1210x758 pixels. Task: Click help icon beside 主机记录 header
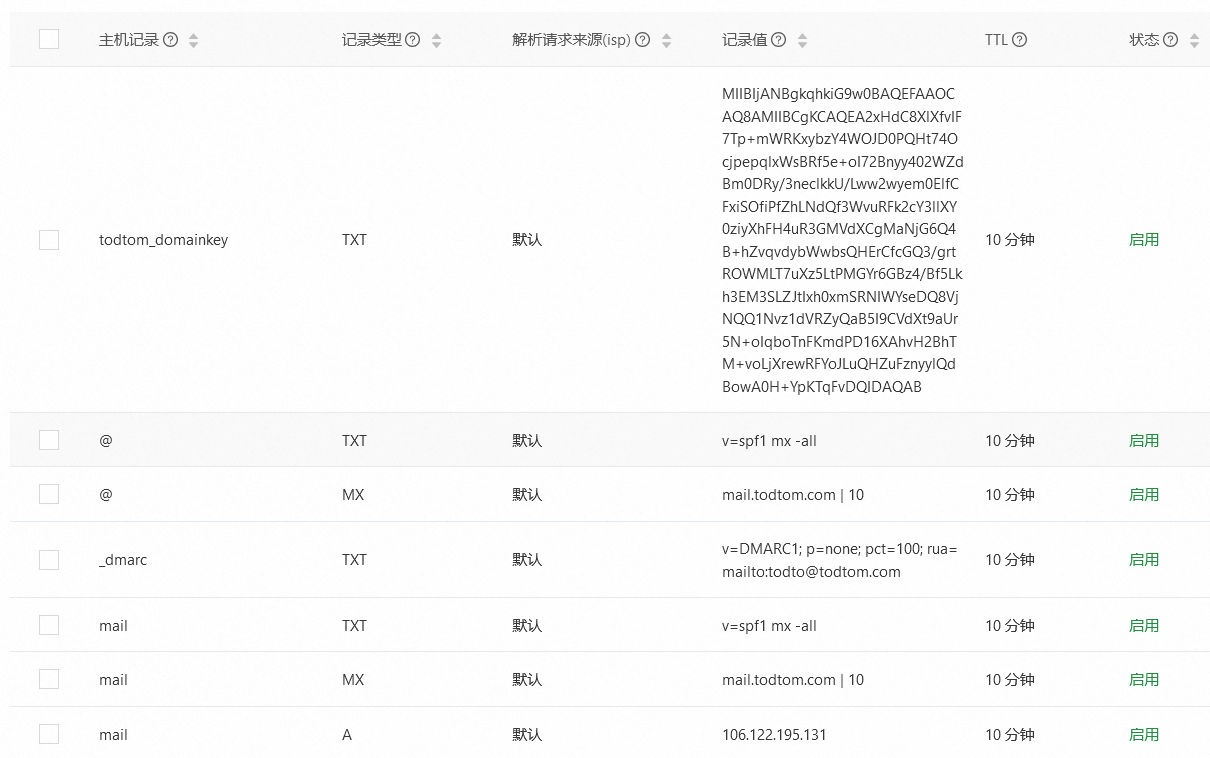(x=171, y=40)
